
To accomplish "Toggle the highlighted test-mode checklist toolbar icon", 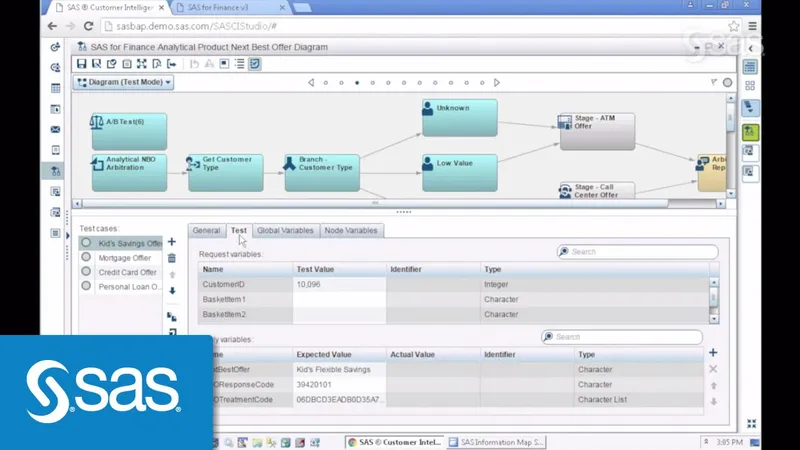I will [x=255, y=64].
